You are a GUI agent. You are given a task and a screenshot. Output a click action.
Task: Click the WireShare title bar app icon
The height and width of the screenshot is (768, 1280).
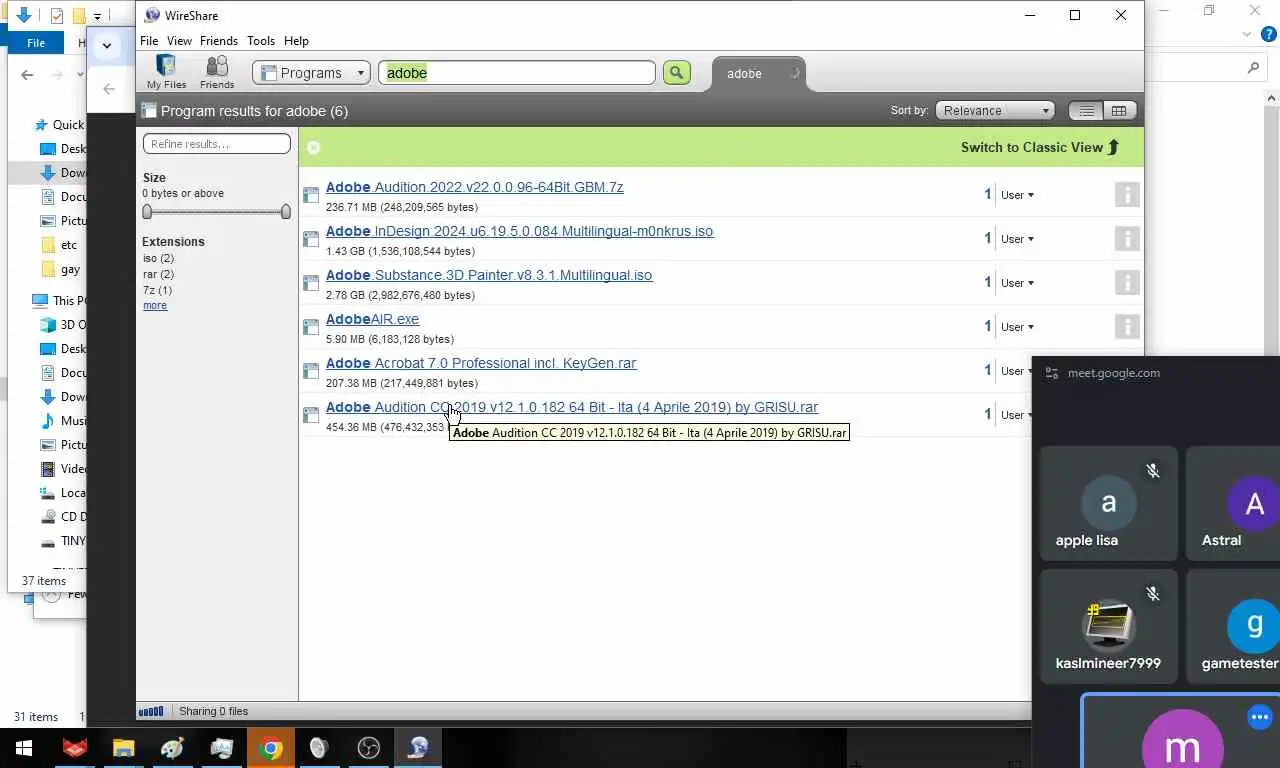152,15
